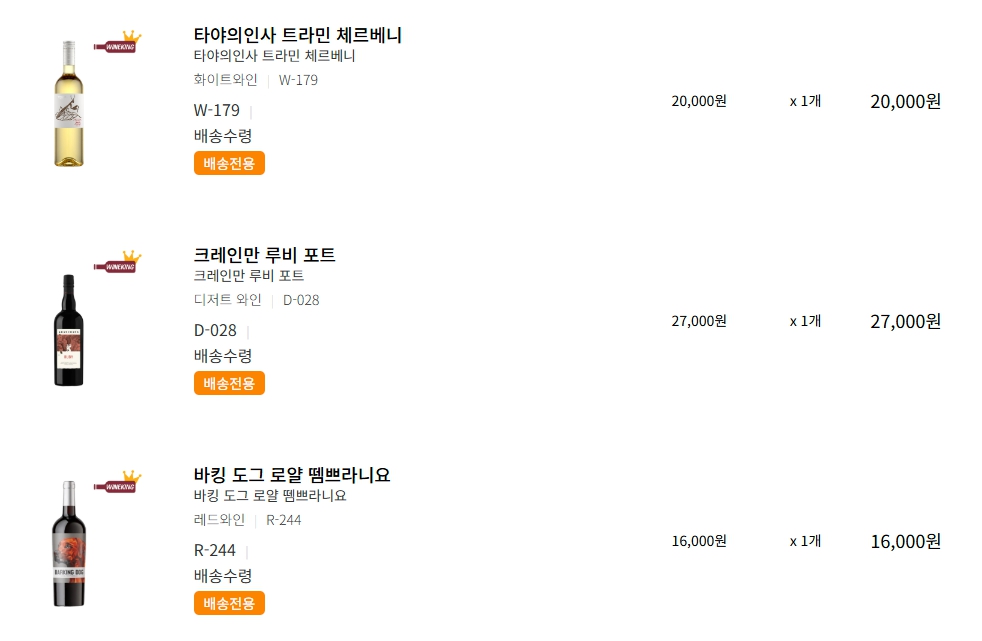982x641 pixels.
Task: Click 배송전용 badge under R-244
Action: pyautogui.click(x=229, y=603)
